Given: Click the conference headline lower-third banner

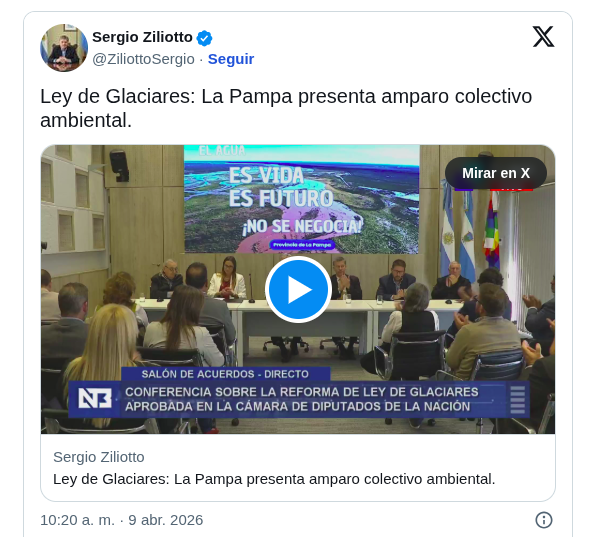Looking at the screenshot, I should 298,399.
